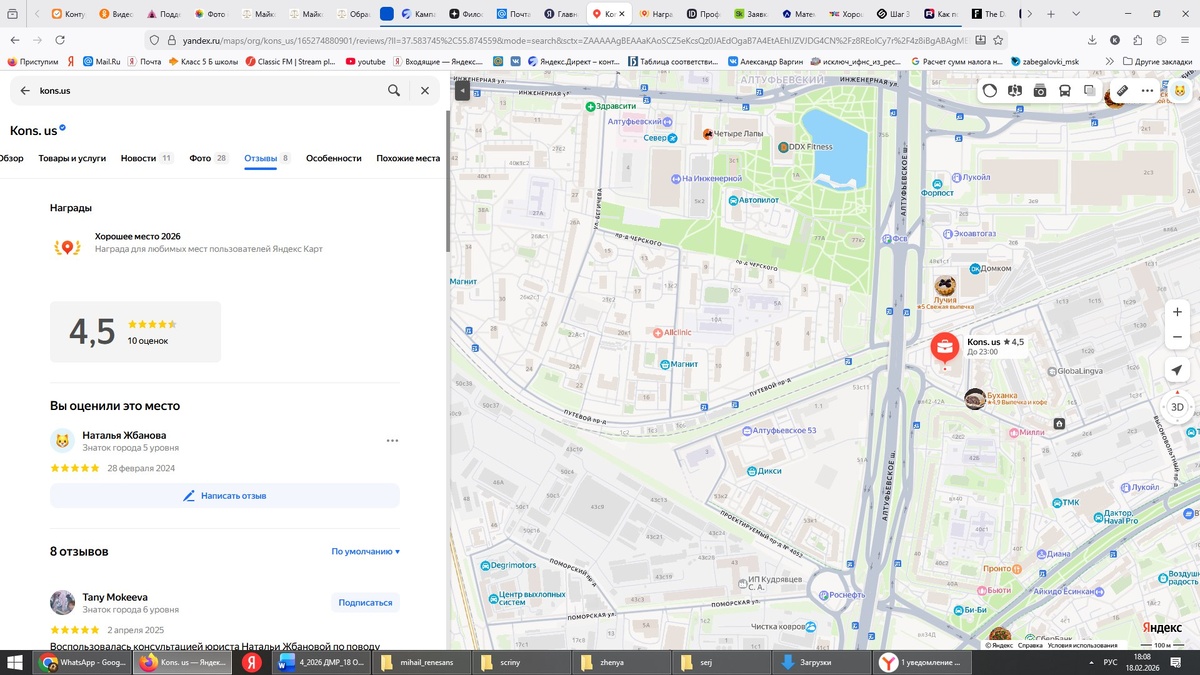Open the Windows Start button

pos(15,662)
